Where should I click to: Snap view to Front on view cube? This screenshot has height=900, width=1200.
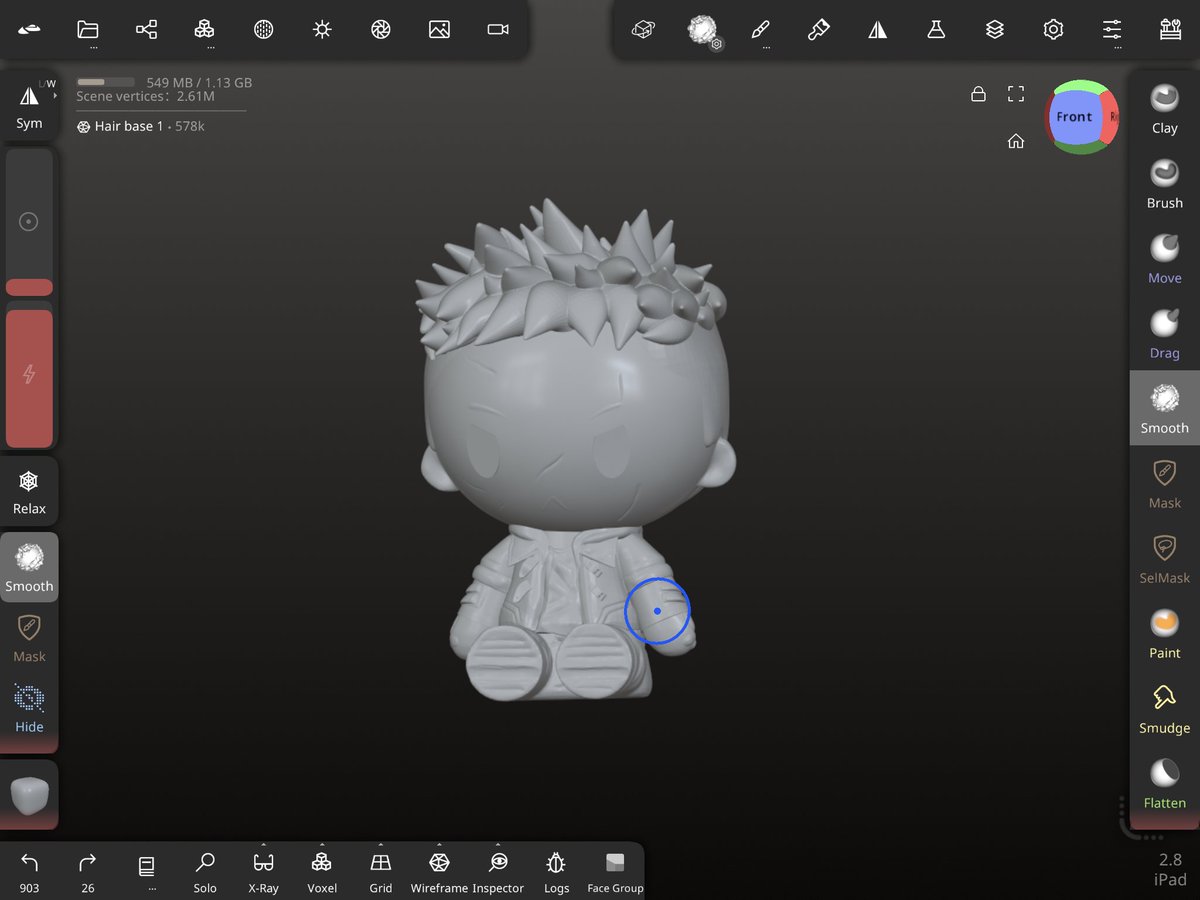(1074, 117)
